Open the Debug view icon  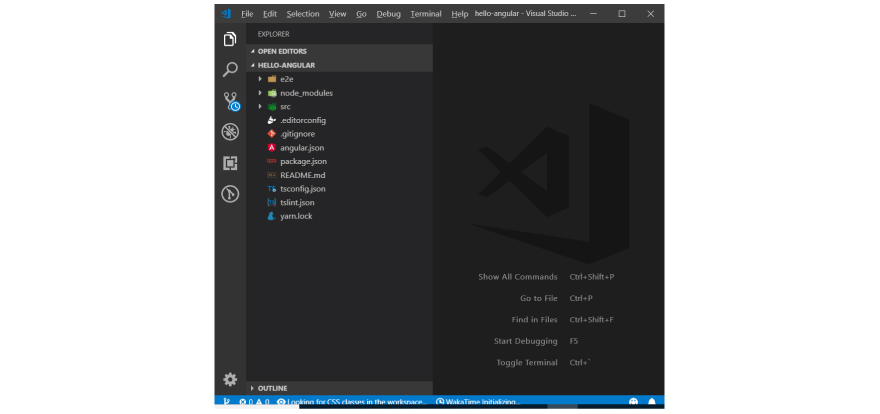[x=230, y=132]
